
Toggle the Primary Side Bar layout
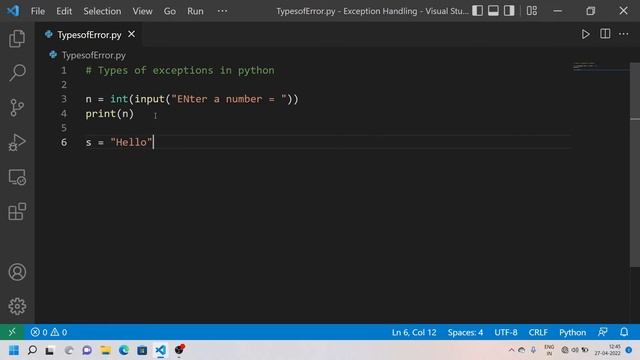tap(477, 11)
